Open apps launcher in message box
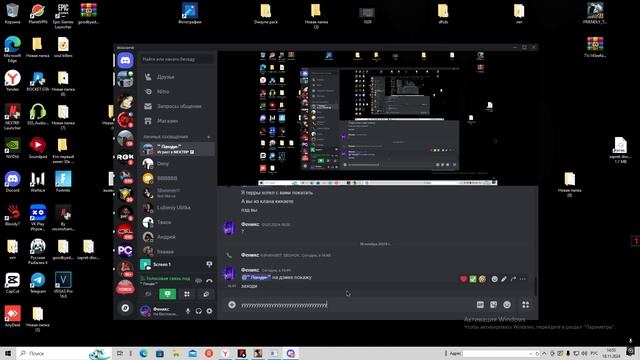This screenshot has height=360, width=640. click(x=526, y=305)
